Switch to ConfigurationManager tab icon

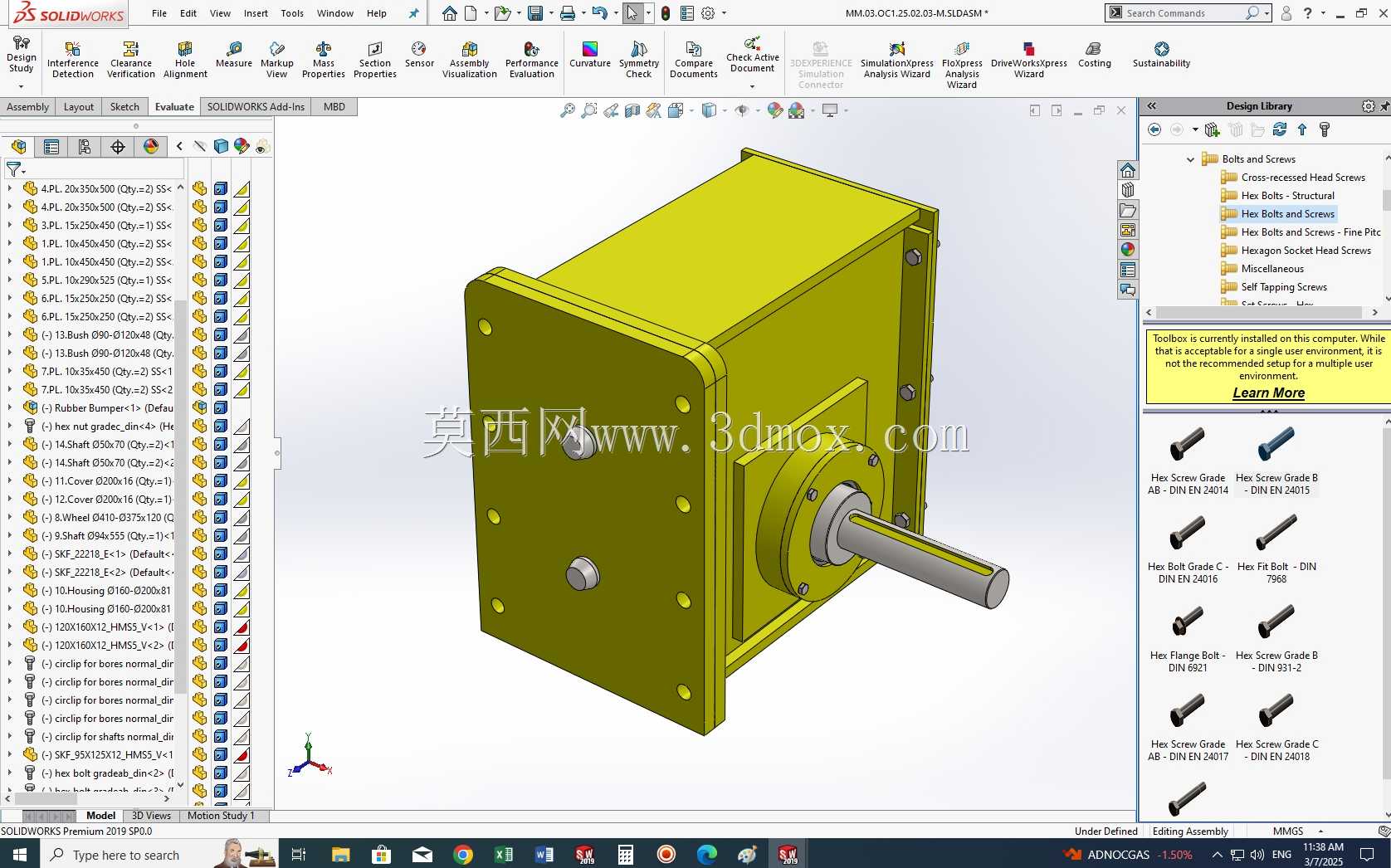tap(85, 147)
